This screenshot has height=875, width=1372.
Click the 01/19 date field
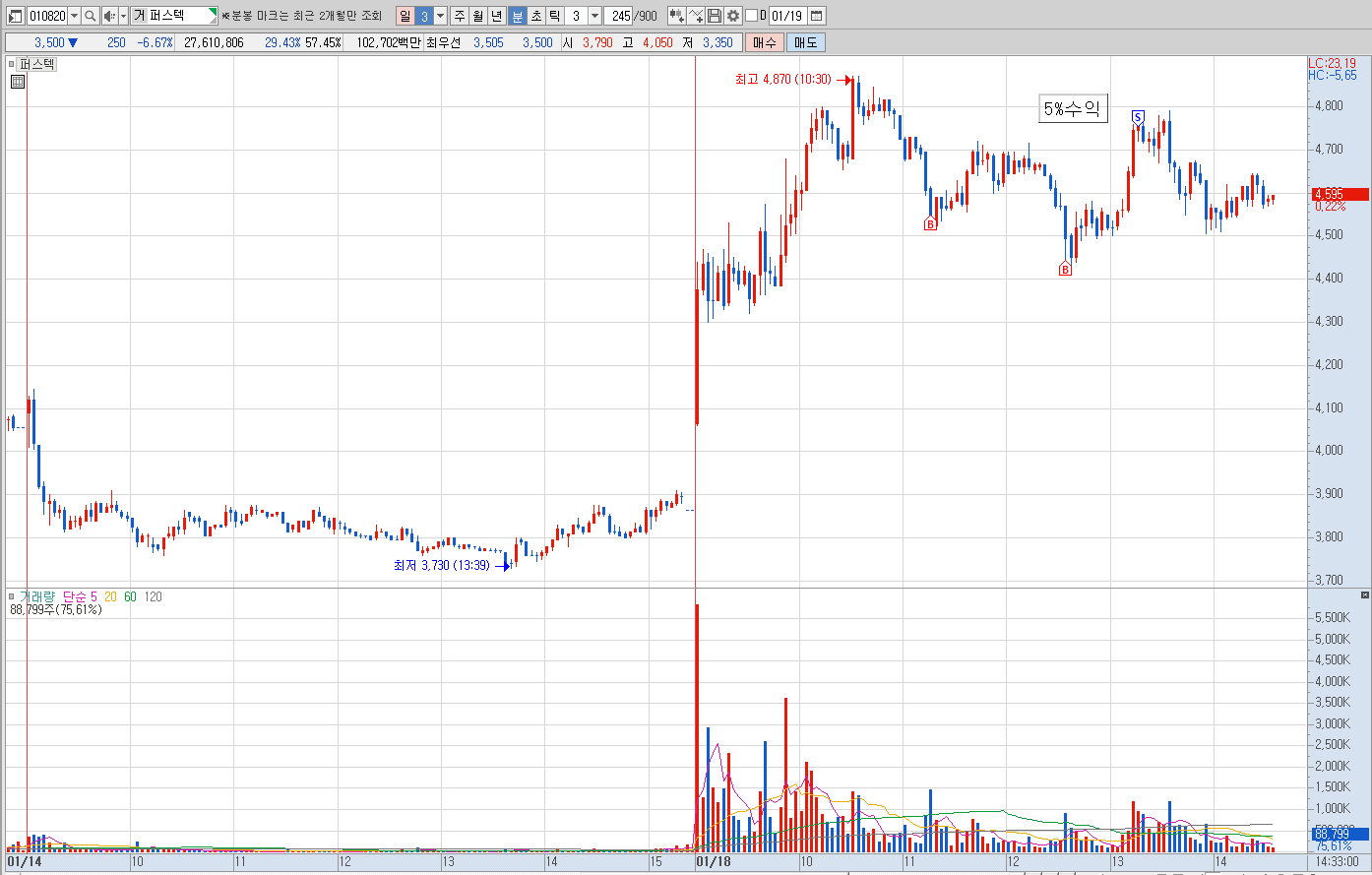coord(787,16)
